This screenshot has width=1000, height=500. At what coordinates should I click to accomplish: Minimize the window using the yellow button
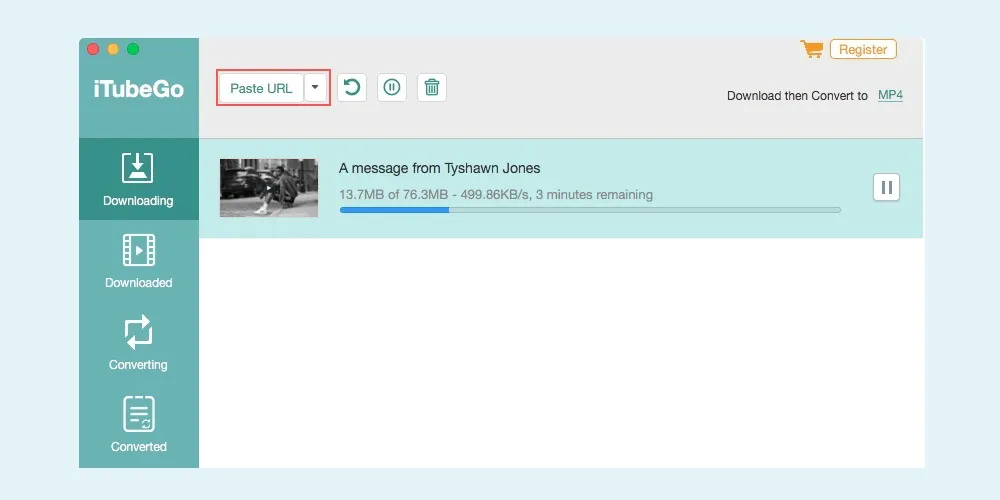(x=113, y=49)
